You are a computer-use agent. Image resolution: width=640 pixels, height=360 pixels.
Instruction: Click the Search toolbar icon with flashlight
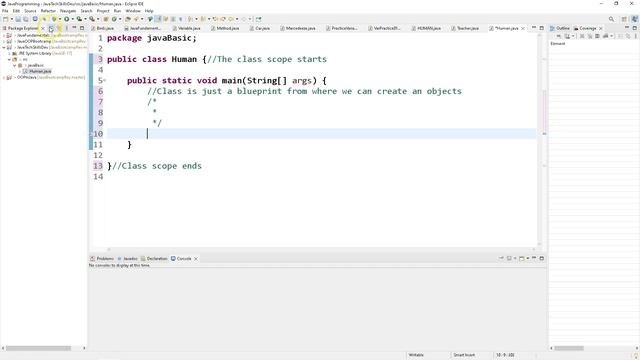coord(136,19)
